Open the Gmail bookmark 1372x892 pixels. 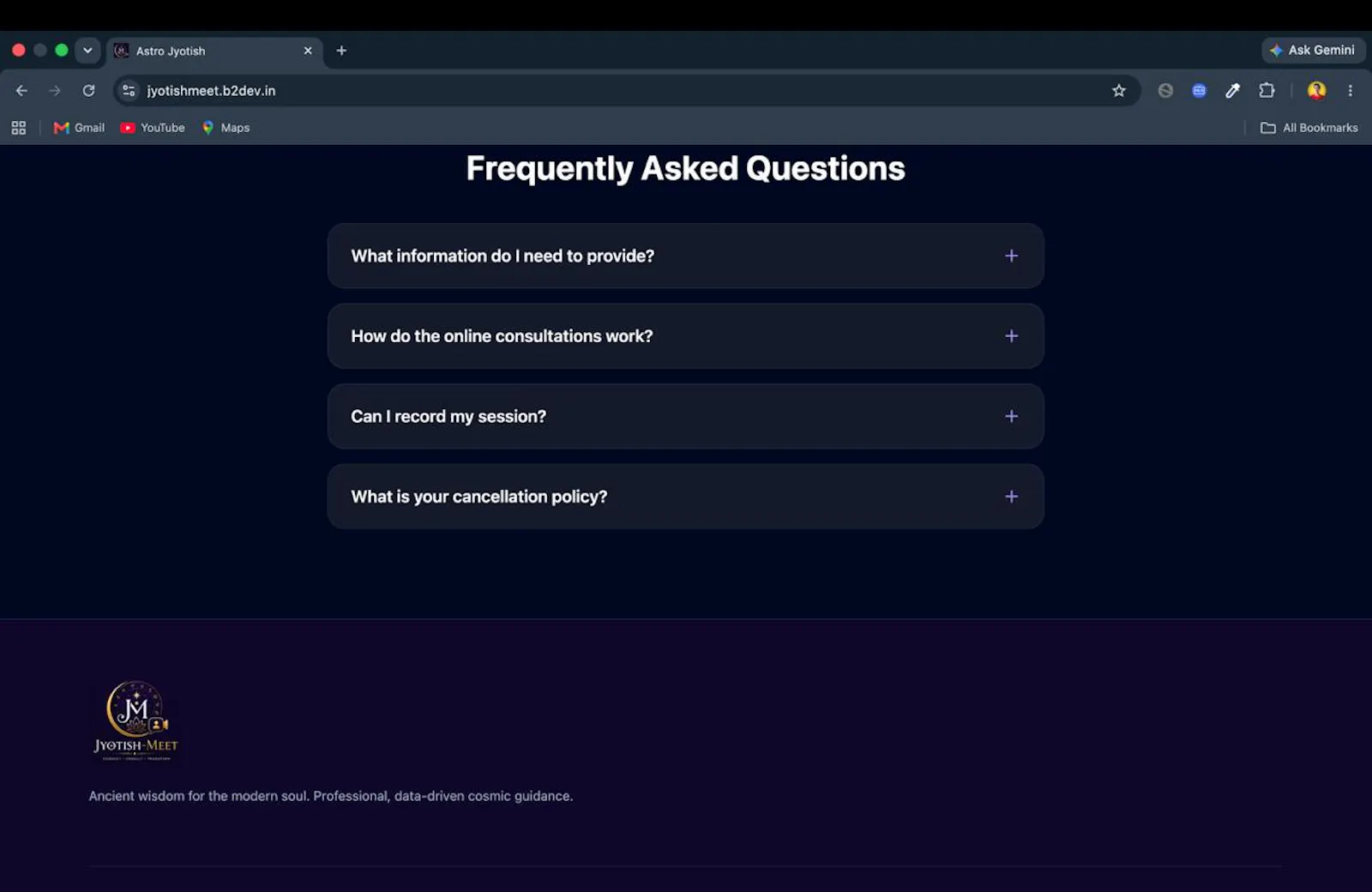[79, 128]
